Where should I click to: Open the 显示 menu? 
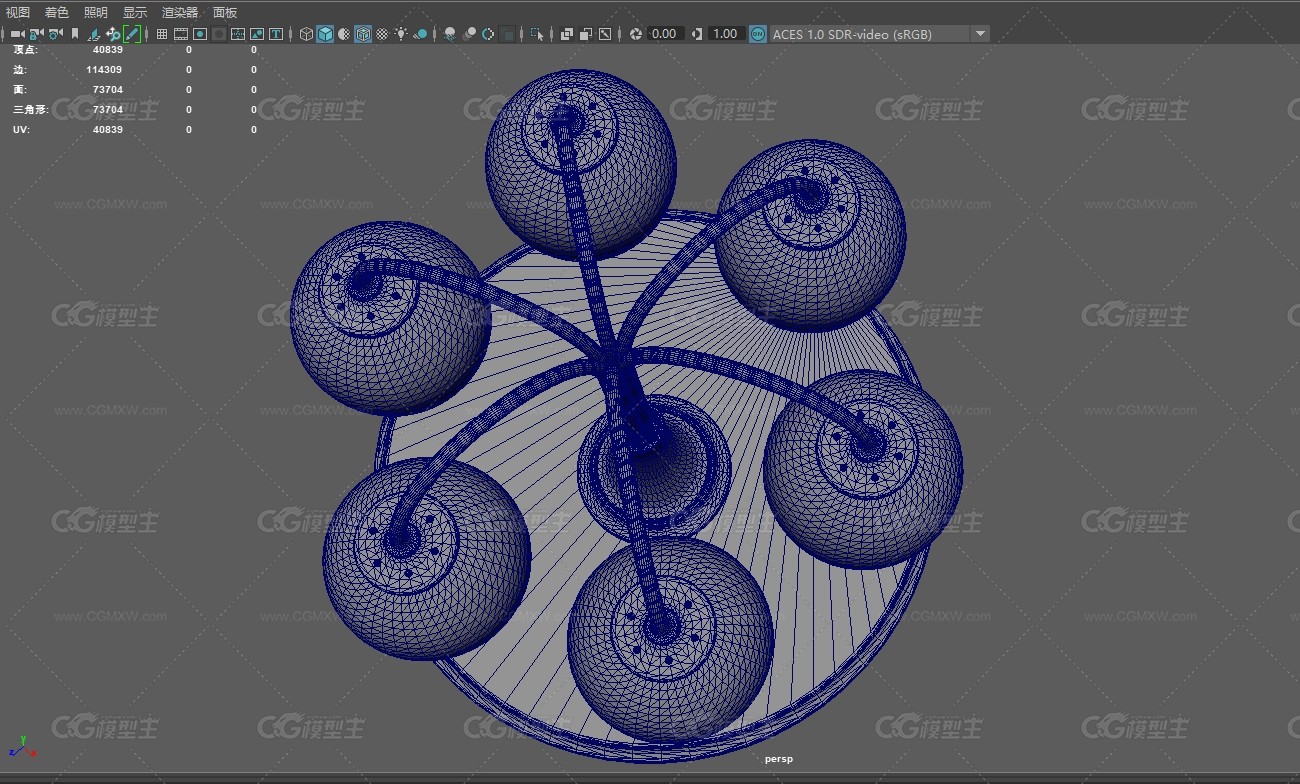pyautogui.click(x=135, y=12)
